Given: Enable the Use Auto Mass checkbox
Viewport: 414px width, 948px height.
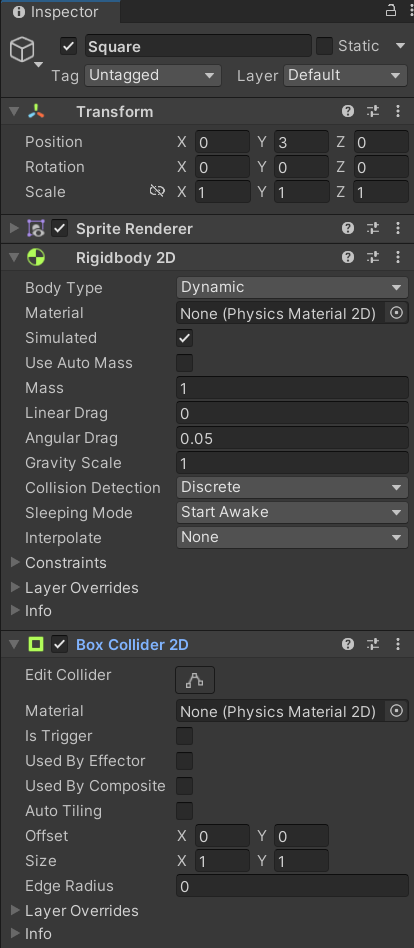Looking at the screenshot, I should 184,363.
